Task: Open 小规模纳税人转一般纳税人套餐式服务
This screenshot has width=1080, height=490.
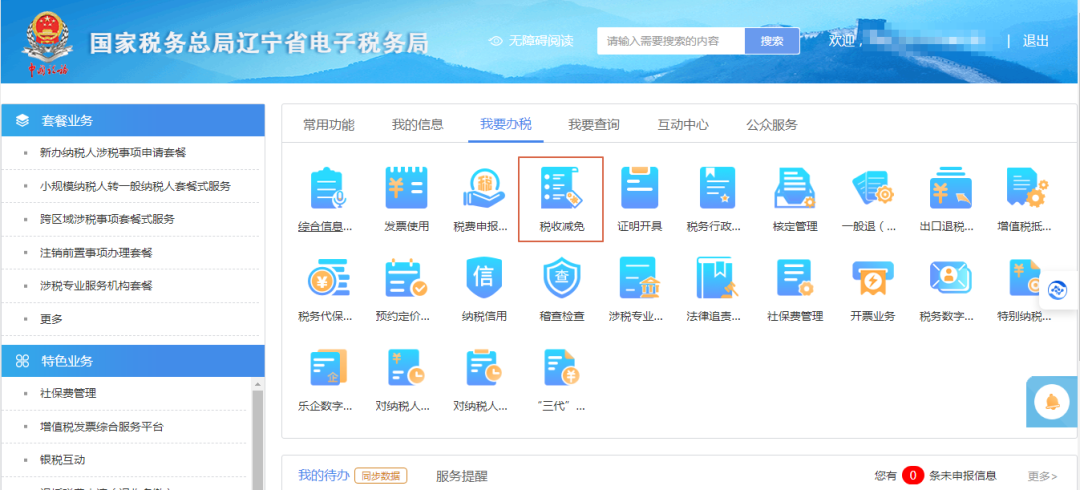Action: click(135, 186)
